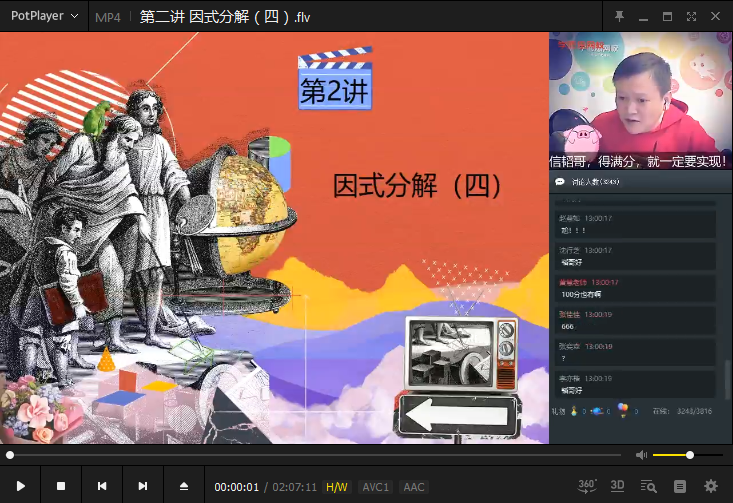This screenshot has height=503, width=733.
Task: Click the eject/open file icon
Action: [184, 486]
